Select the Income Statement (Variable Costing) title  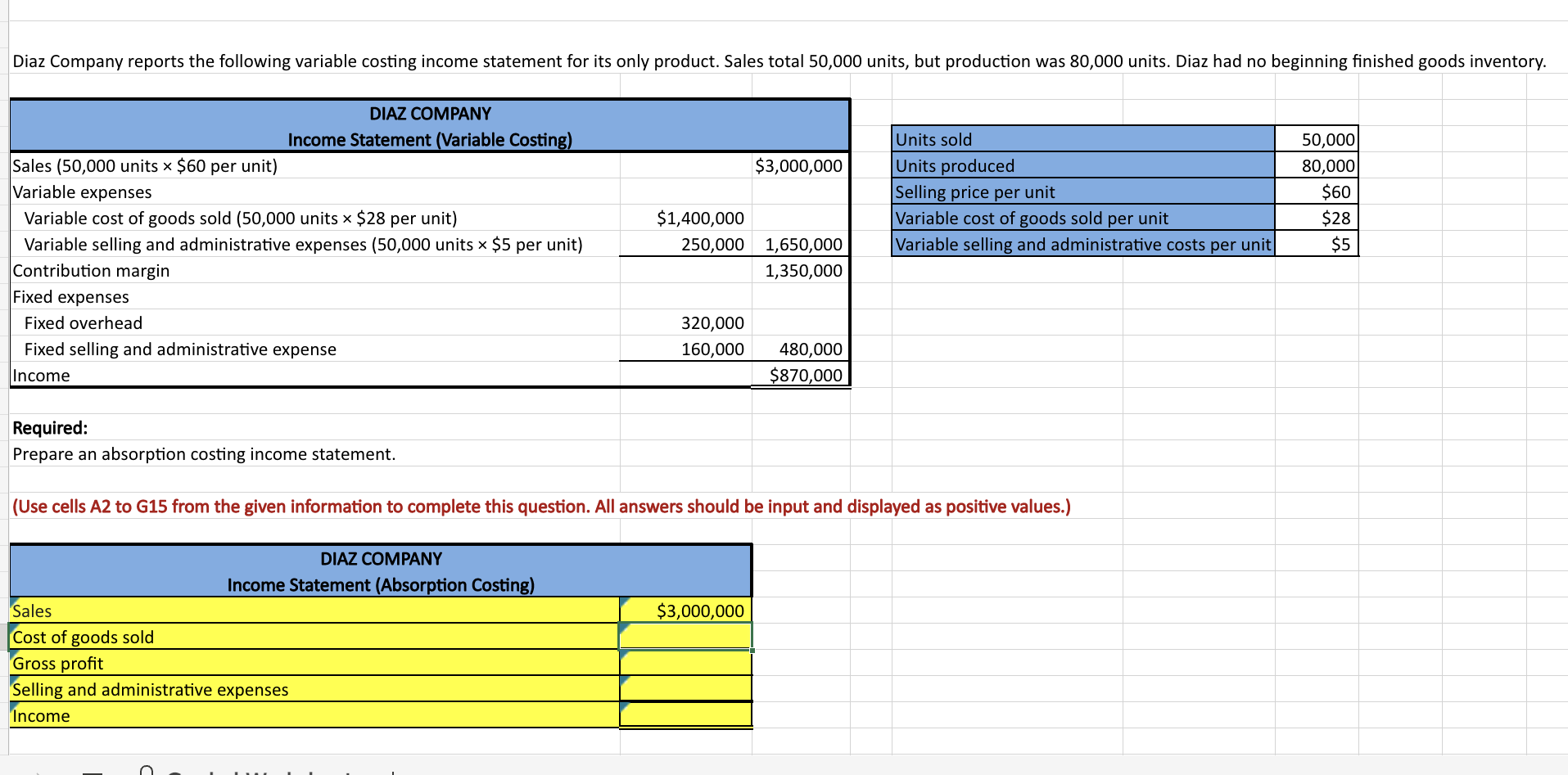(430, 140)
